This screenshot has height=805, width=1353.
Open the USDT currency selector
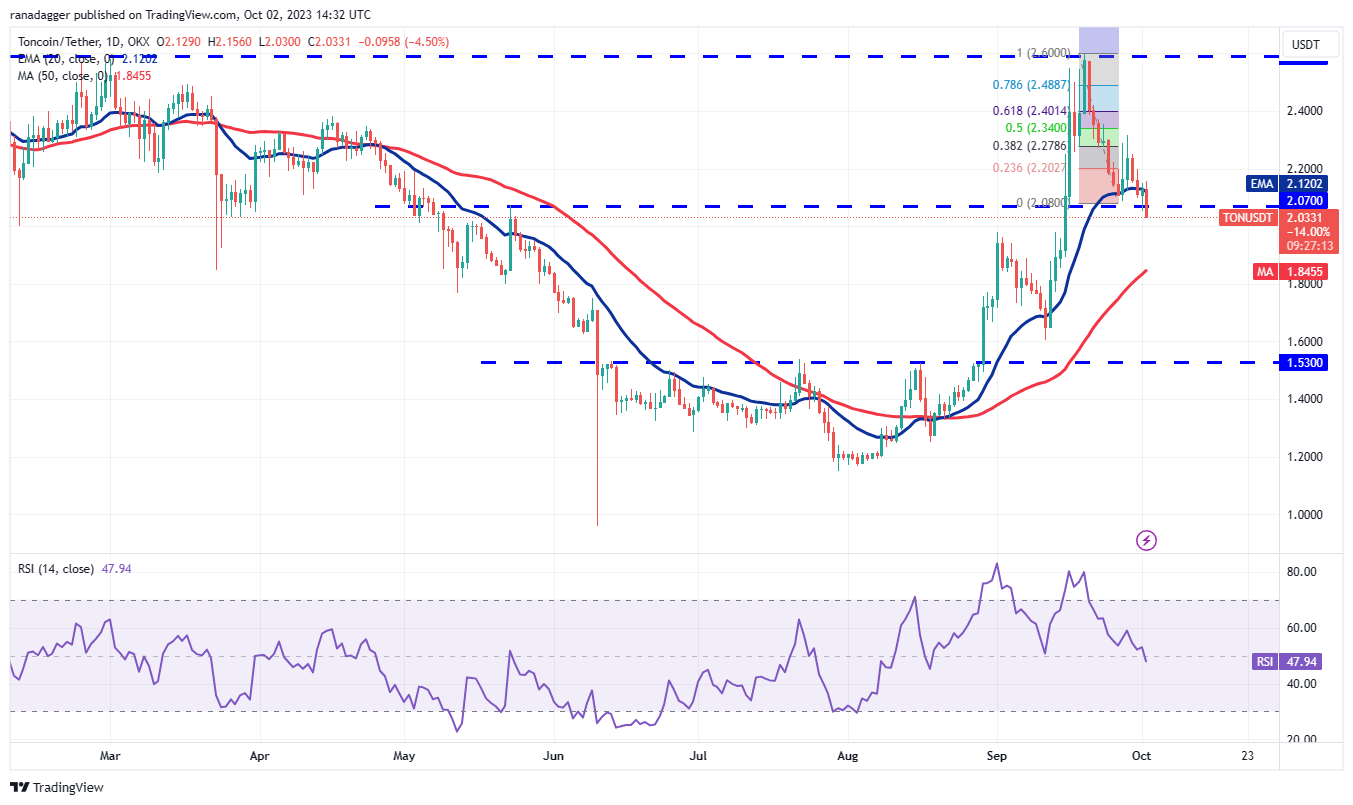click(x=1309, y=44)
